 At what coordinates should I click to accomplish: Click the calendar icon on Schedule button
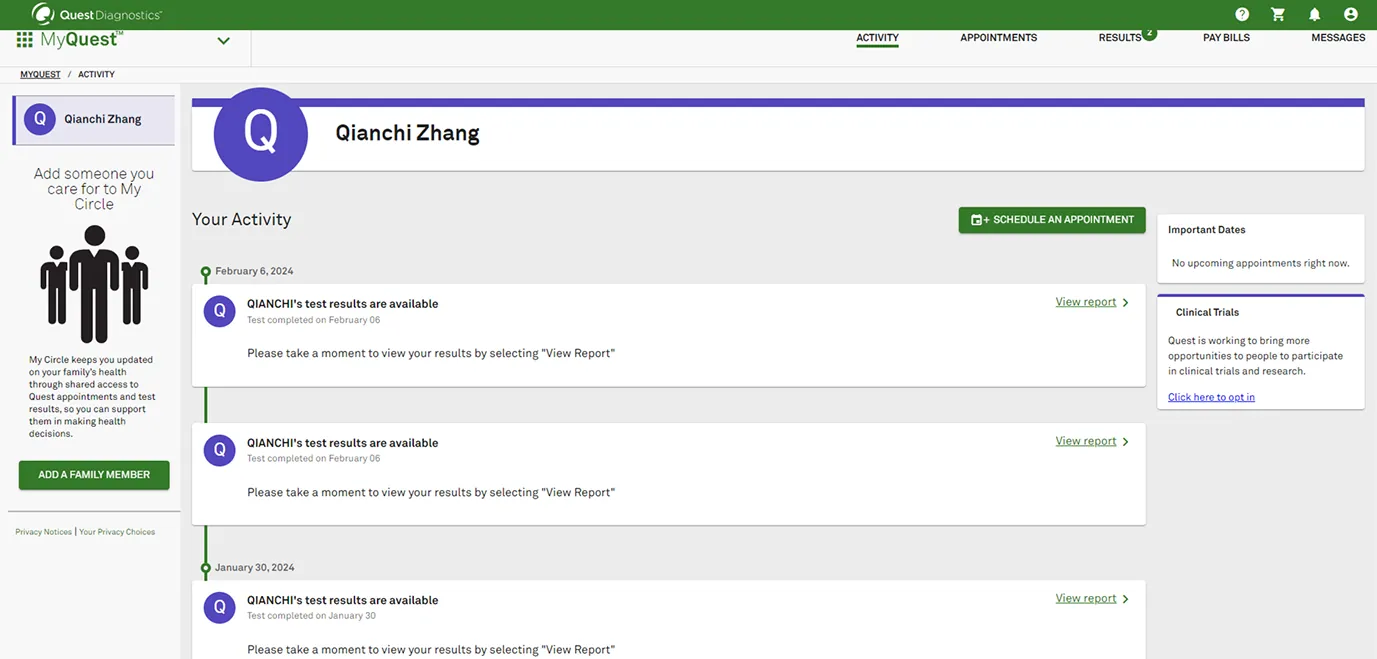980,220
